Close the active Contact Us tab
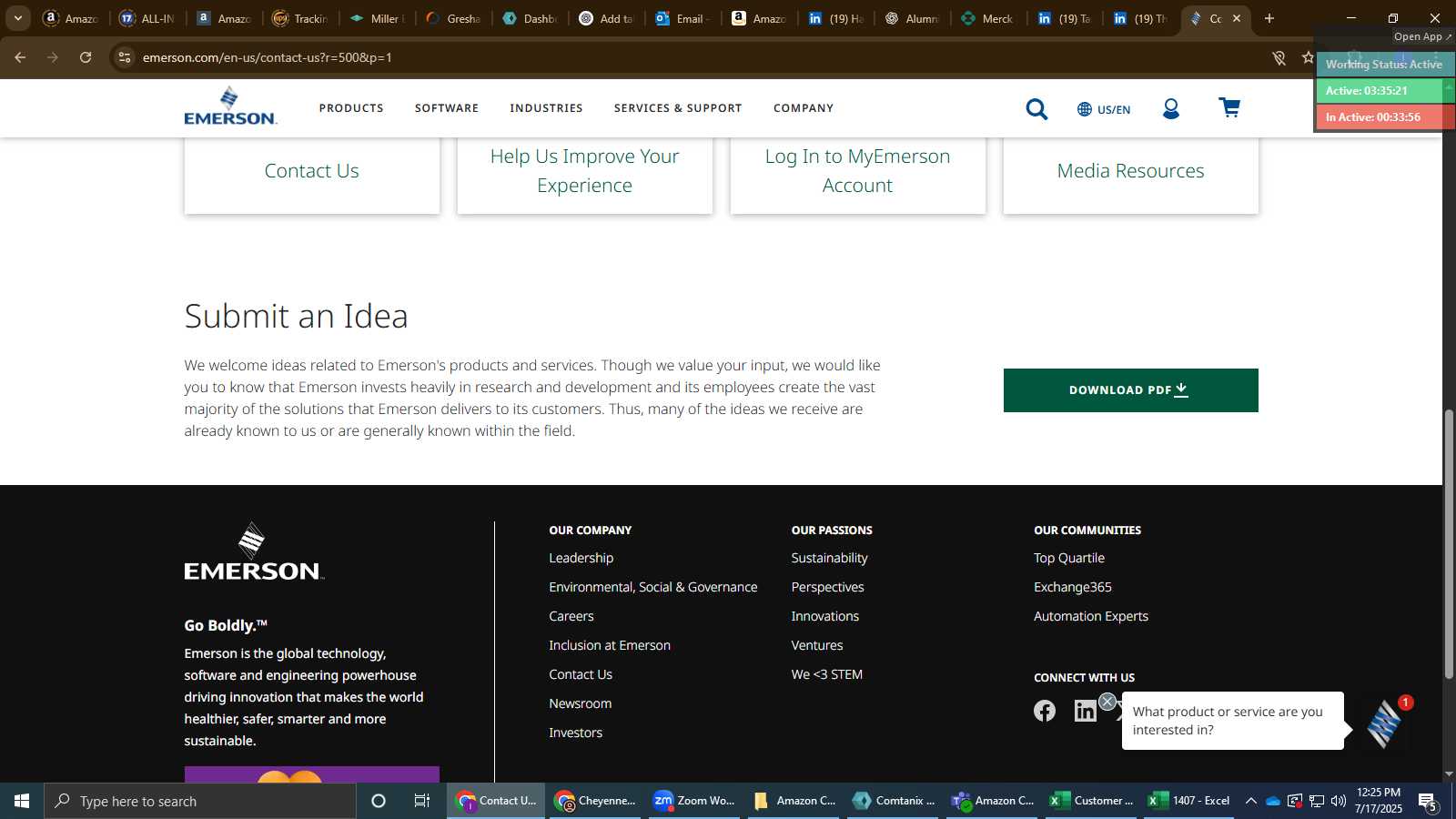This screenshot has height=819, width=1456. (x=1237, y=18)
